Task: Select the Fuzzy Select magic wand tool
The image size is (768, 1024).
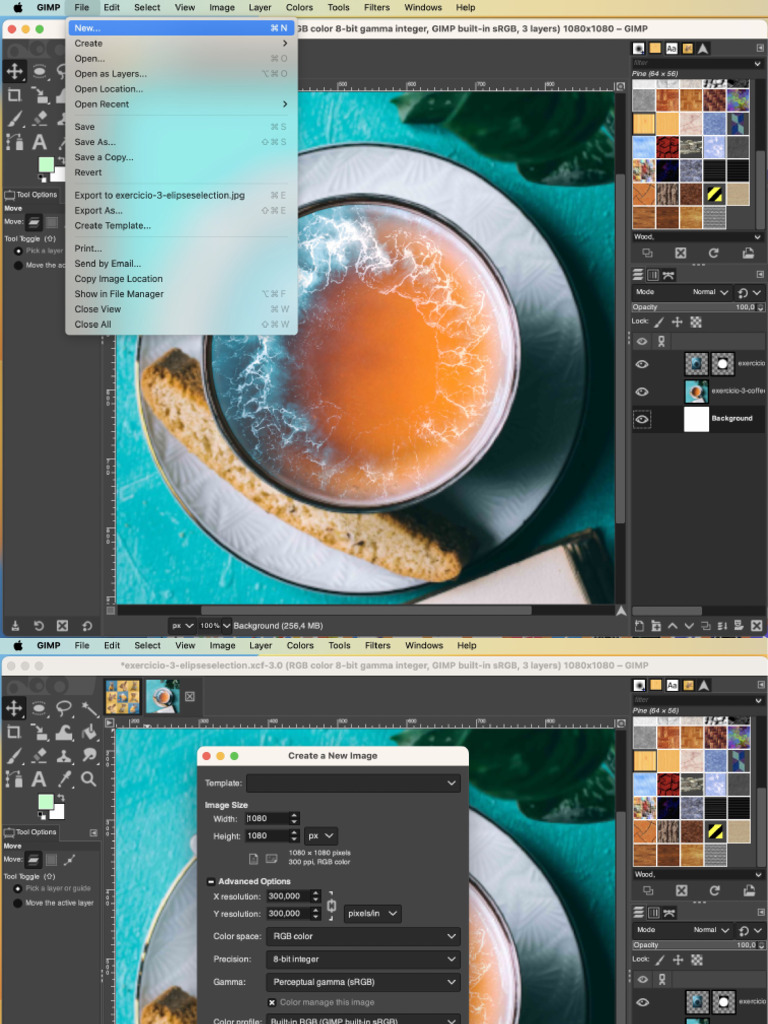Action: (89, 709)
